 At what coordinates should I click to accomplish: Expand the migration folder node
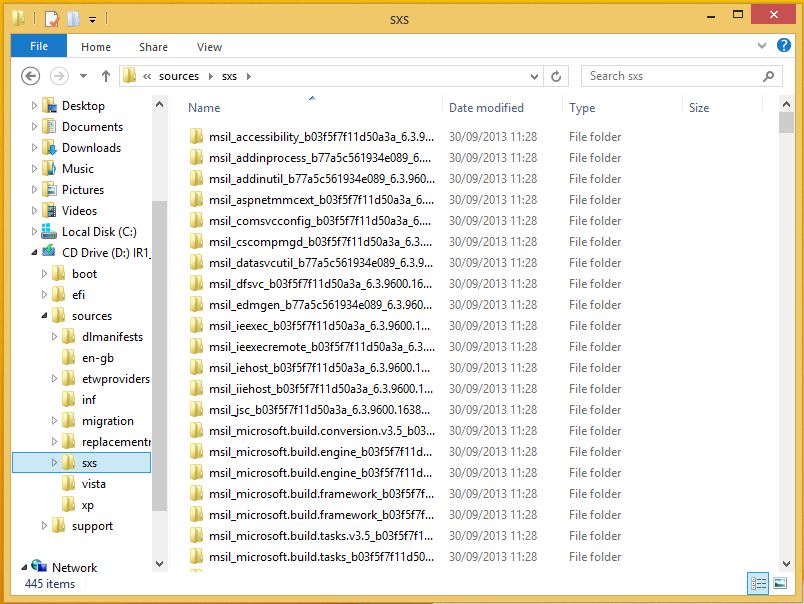(54, 421)
